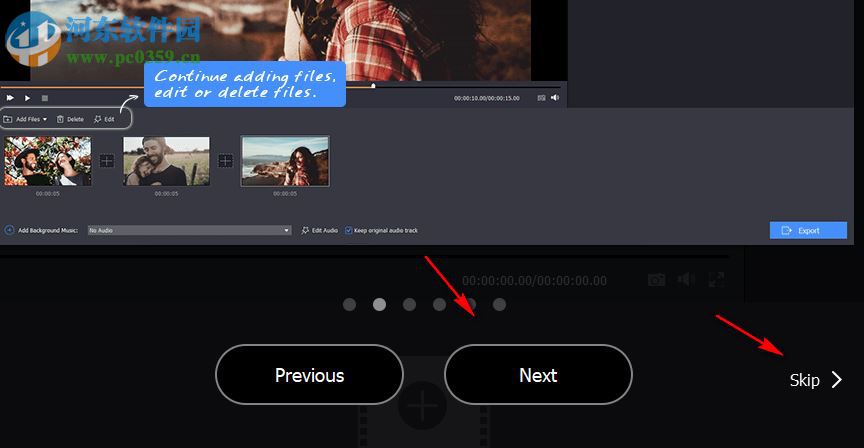The image size is (864, 448).
Task: Click the first clip's 00:00:05 duration label
Action: 47,193
